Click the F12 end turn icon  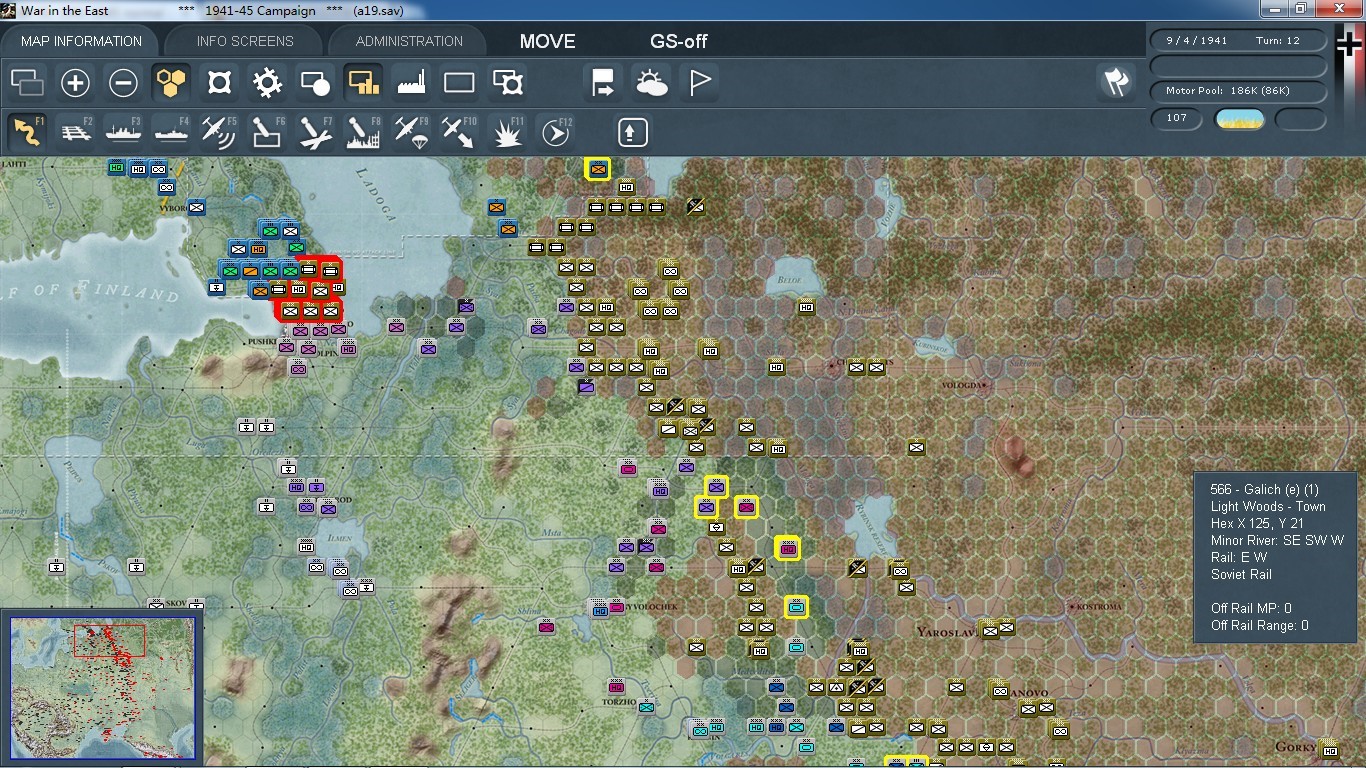pos(556,131)
